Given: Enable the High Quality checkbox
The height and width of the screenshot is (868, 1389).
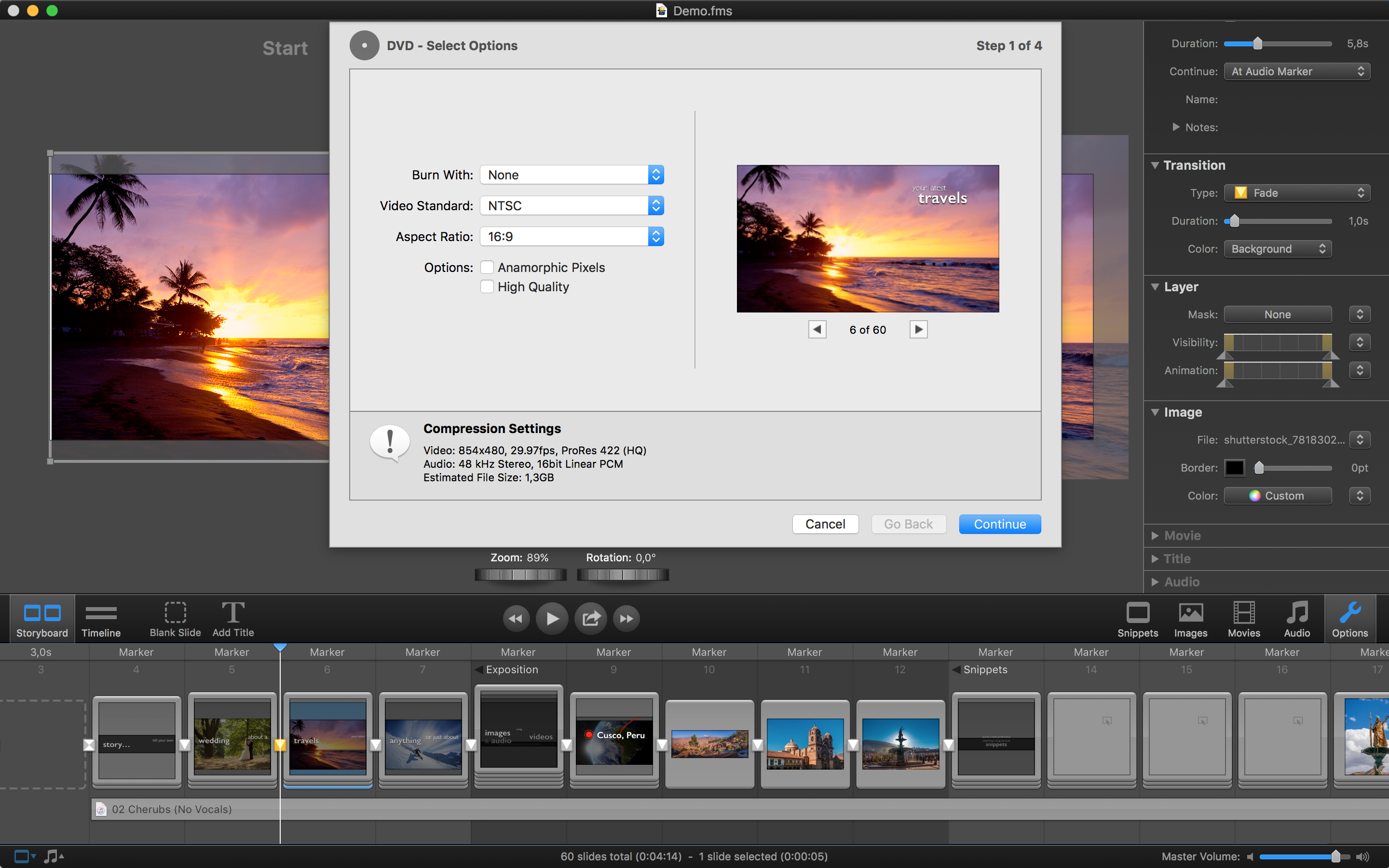Looking at the screenshot, I should (487, 287).
